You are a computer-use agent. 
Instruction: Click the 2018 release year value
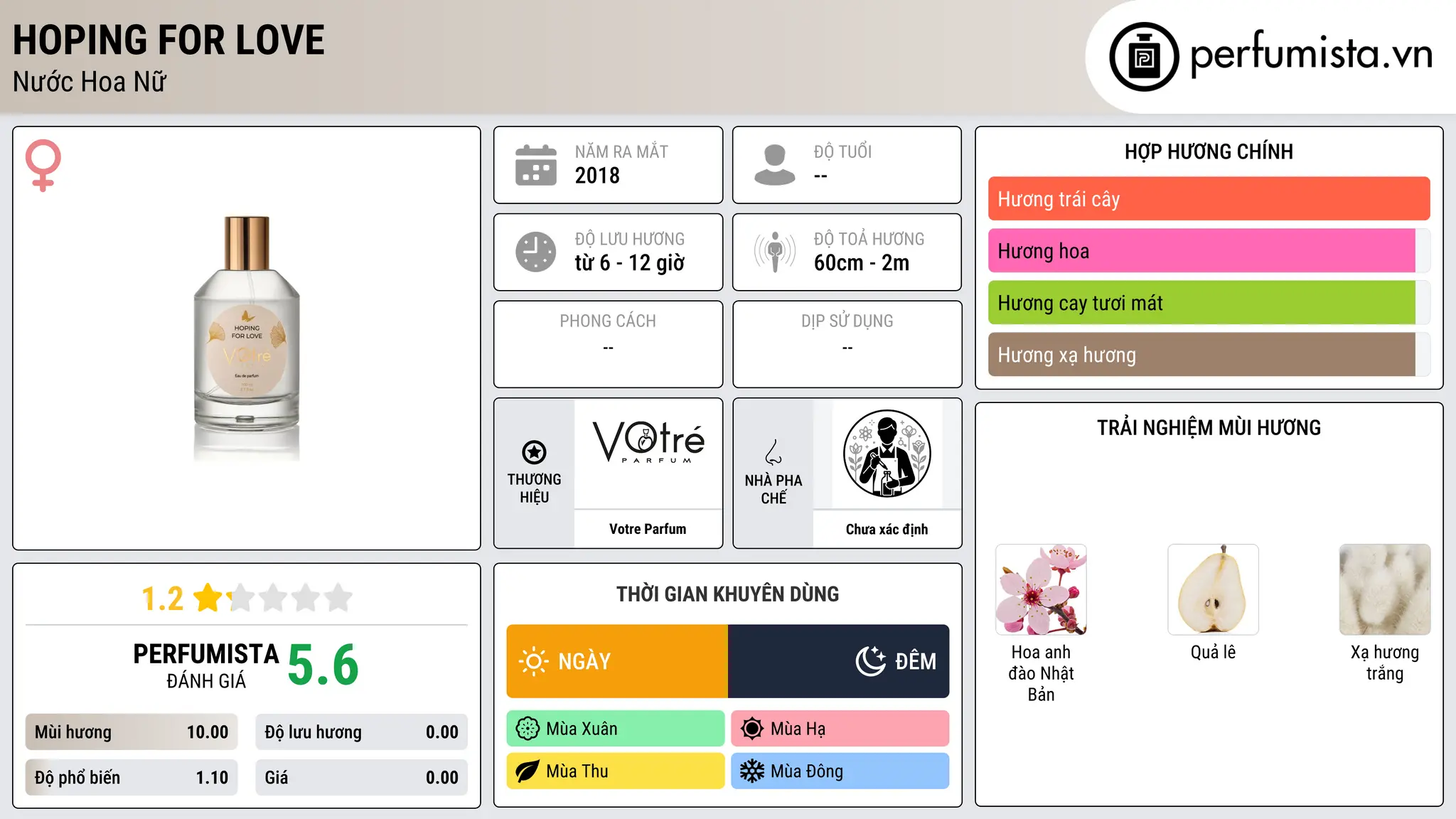(x=597, y=176)
